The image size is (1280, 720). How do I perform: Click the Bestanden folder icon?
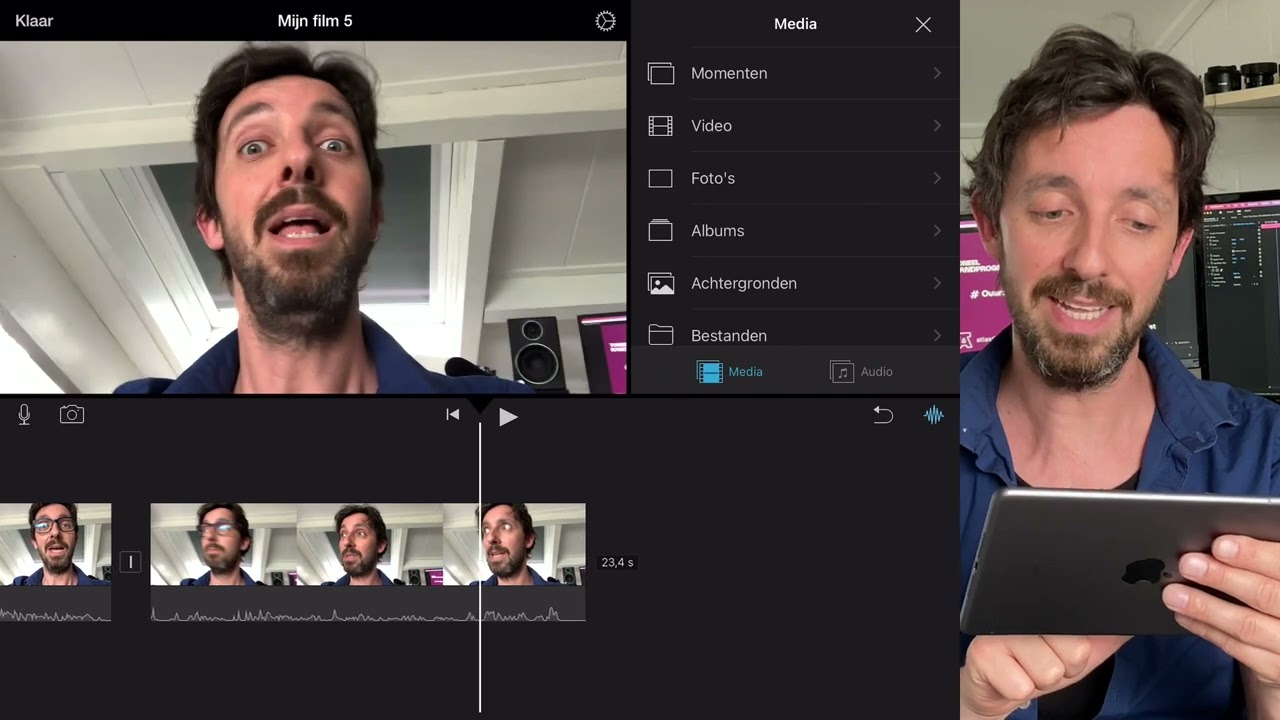coord(660,335)
